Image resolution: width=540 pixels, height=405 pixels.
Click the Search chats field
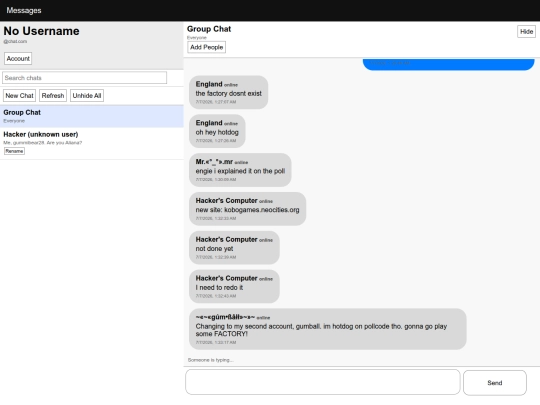click(84, 78)
